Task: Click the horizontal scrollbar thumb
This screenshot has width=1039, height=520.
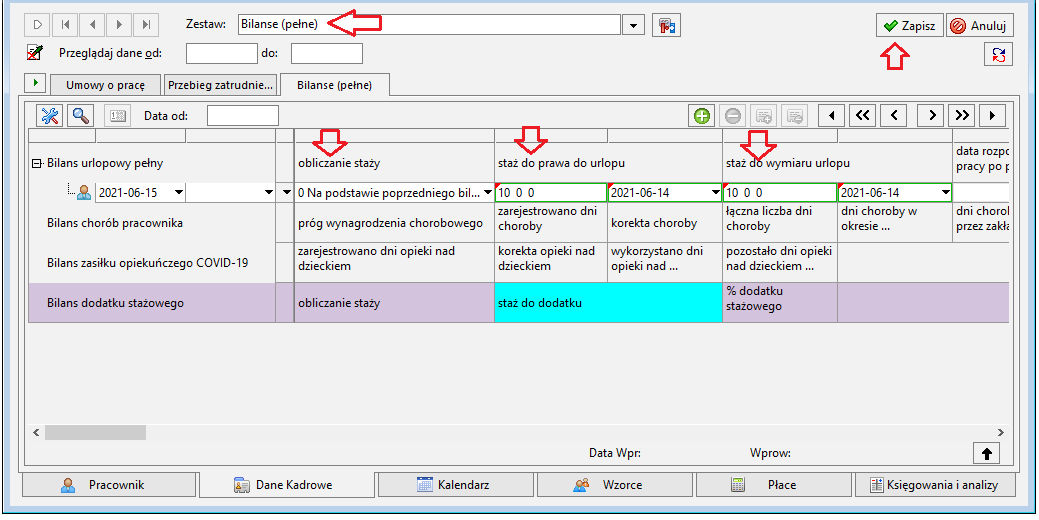Action: pos(95,433)
